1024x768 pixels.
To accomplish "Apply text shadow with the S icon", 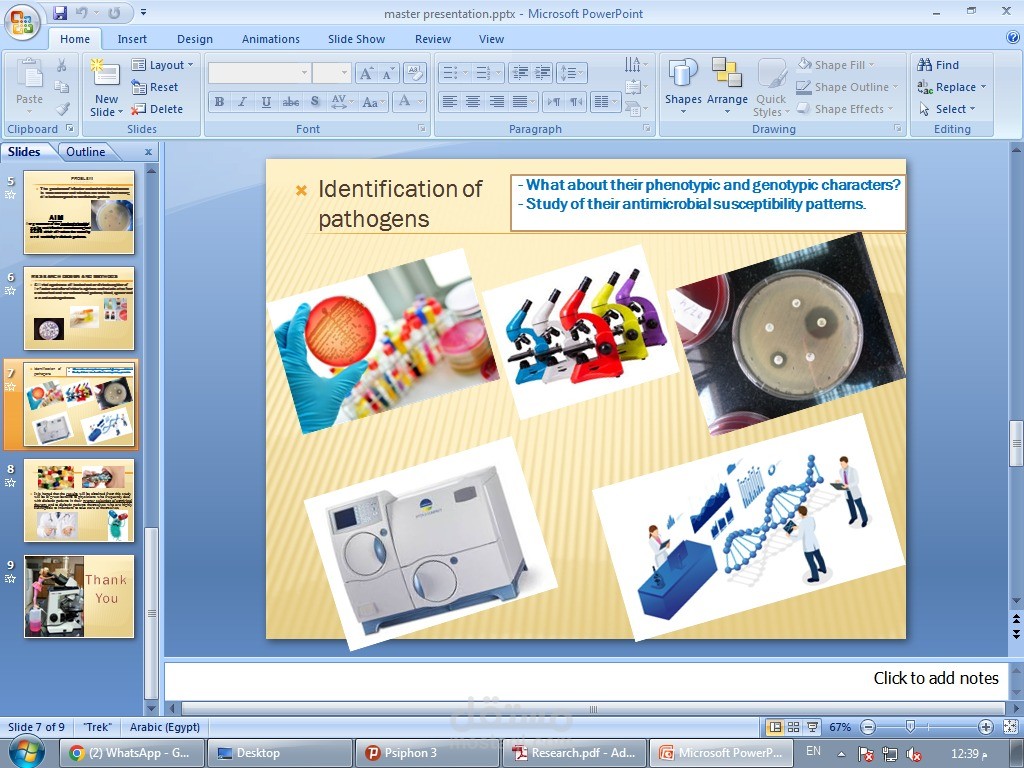I will coord(315,102).
